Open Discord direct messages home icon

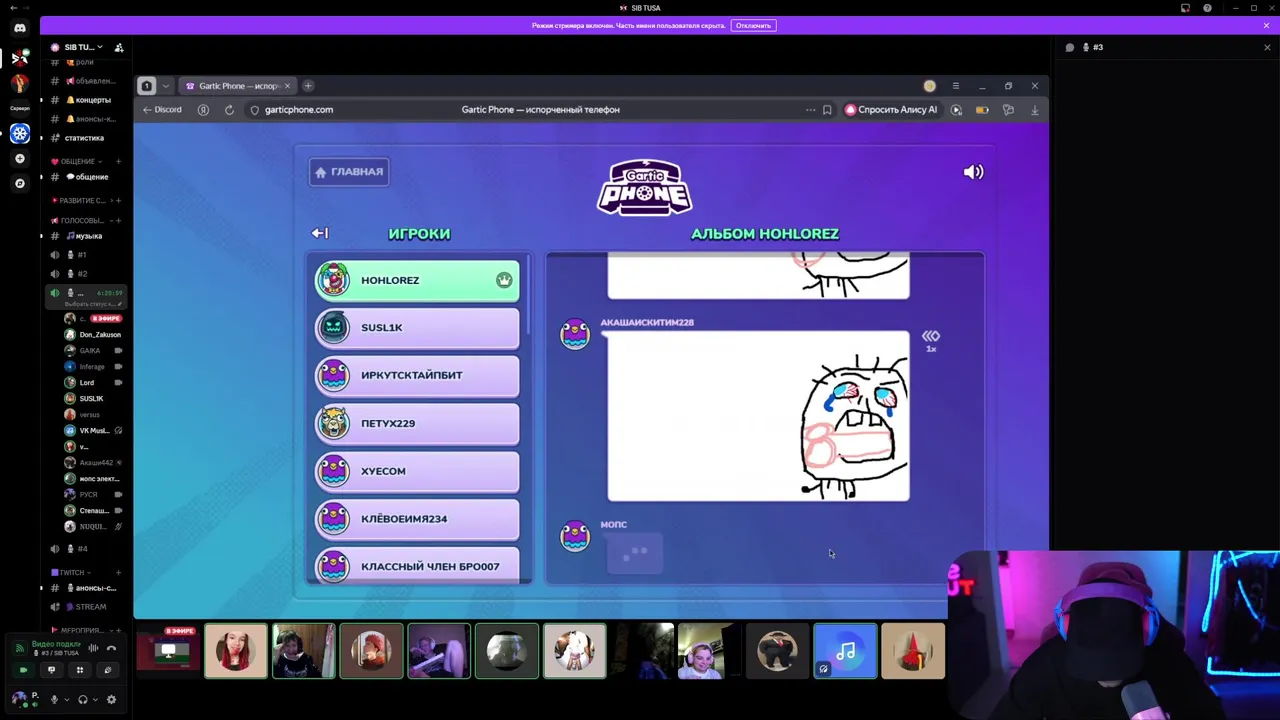(x=20, y=28)
